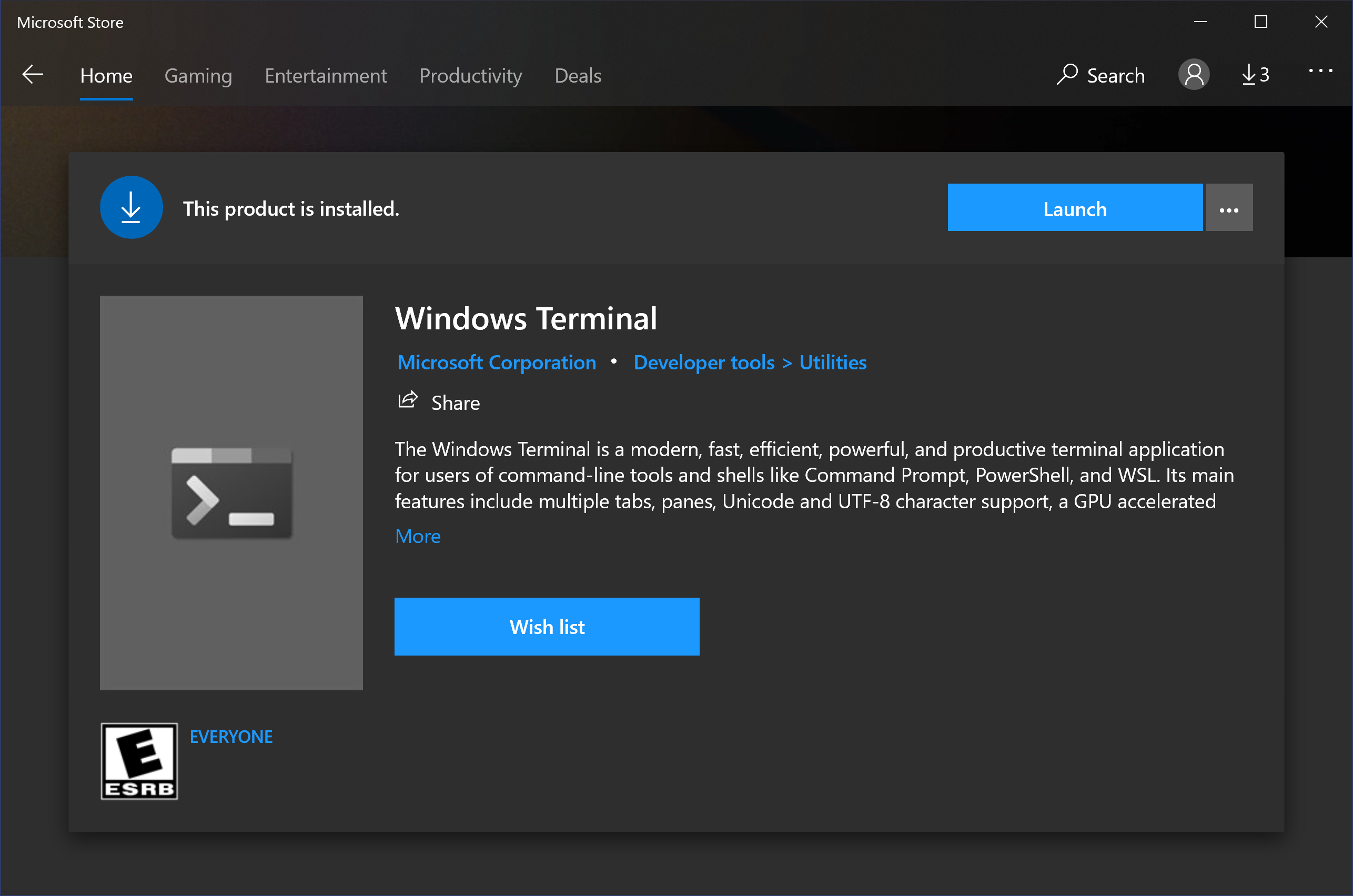The image size is (1353, 896).
Task: Expand description with More link
Action: tap(418, 536)
